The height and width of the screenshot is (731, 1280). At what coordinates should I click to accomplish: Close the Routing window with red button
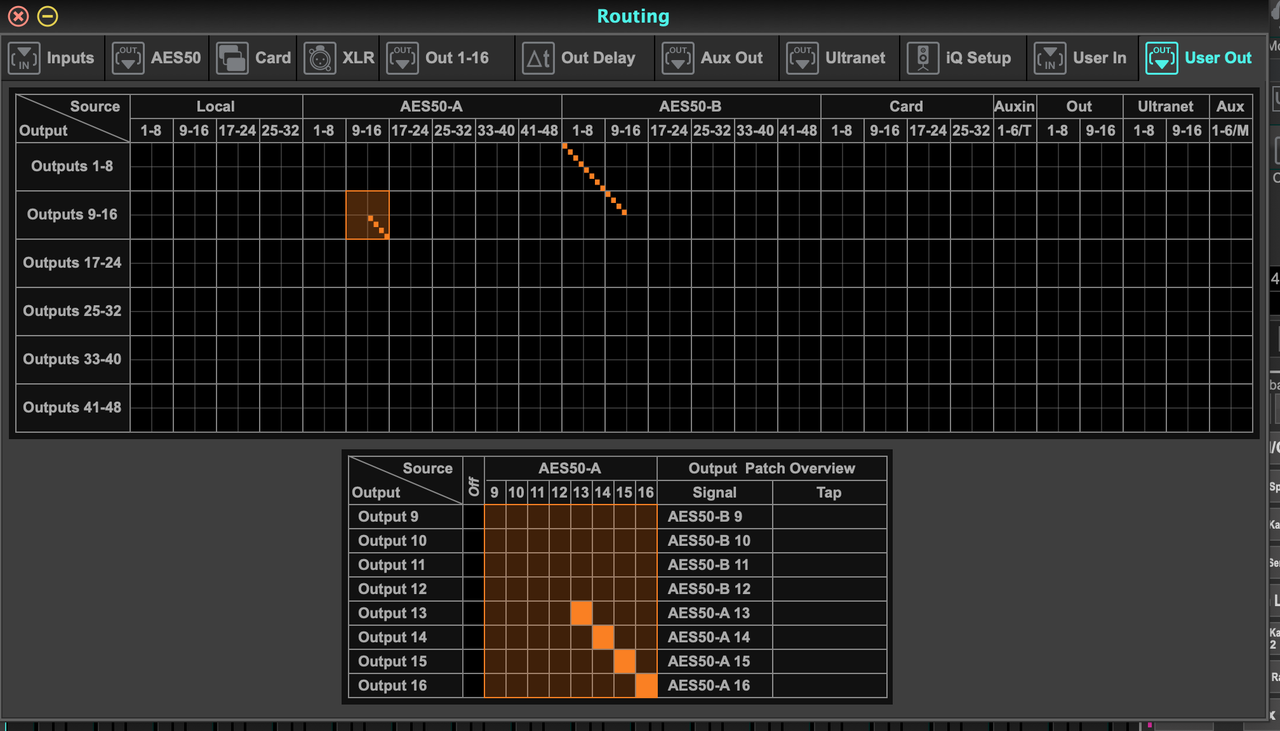tap(18, 16)
